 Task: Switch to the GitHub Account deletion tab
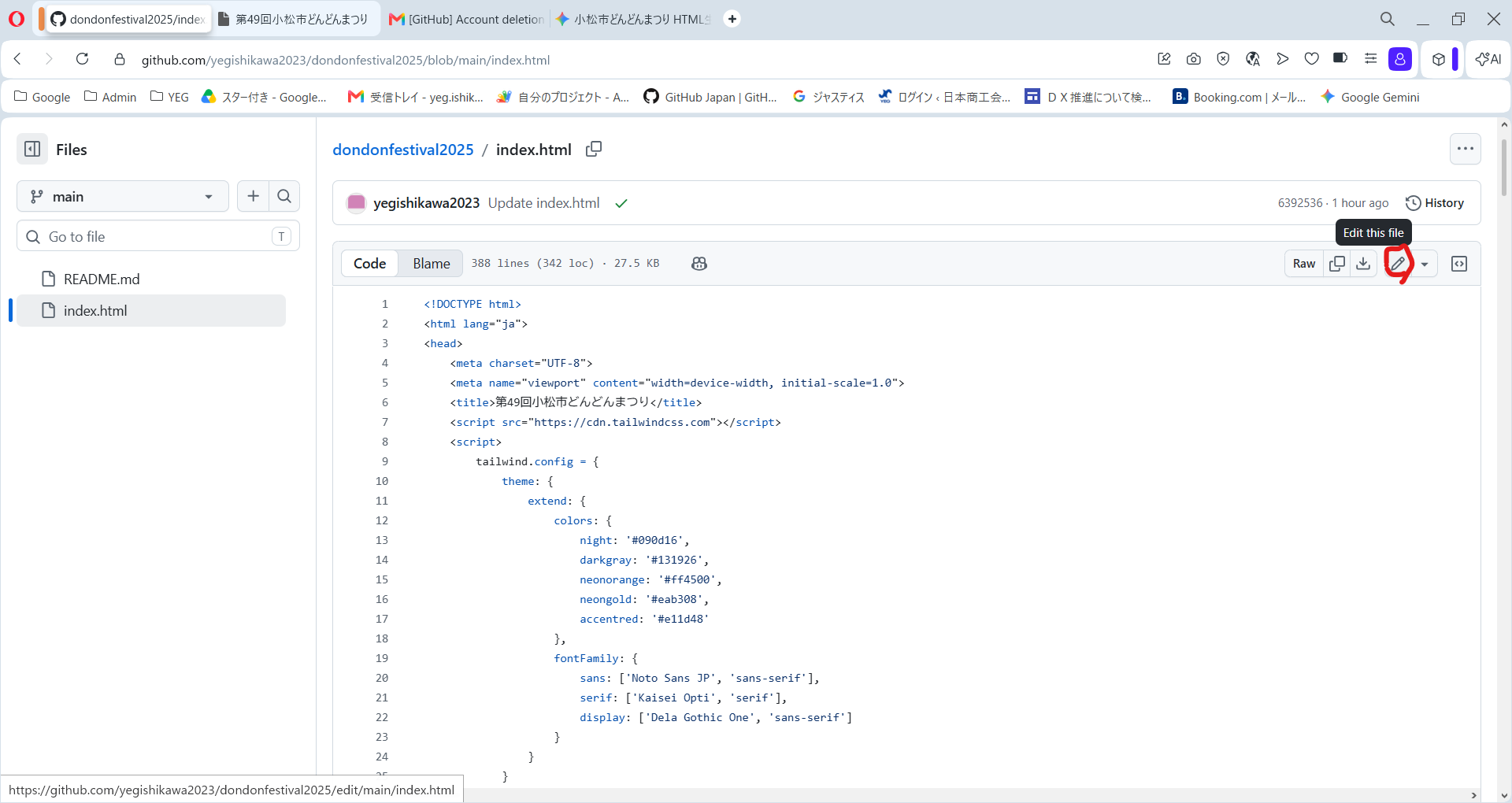(468, 19)
